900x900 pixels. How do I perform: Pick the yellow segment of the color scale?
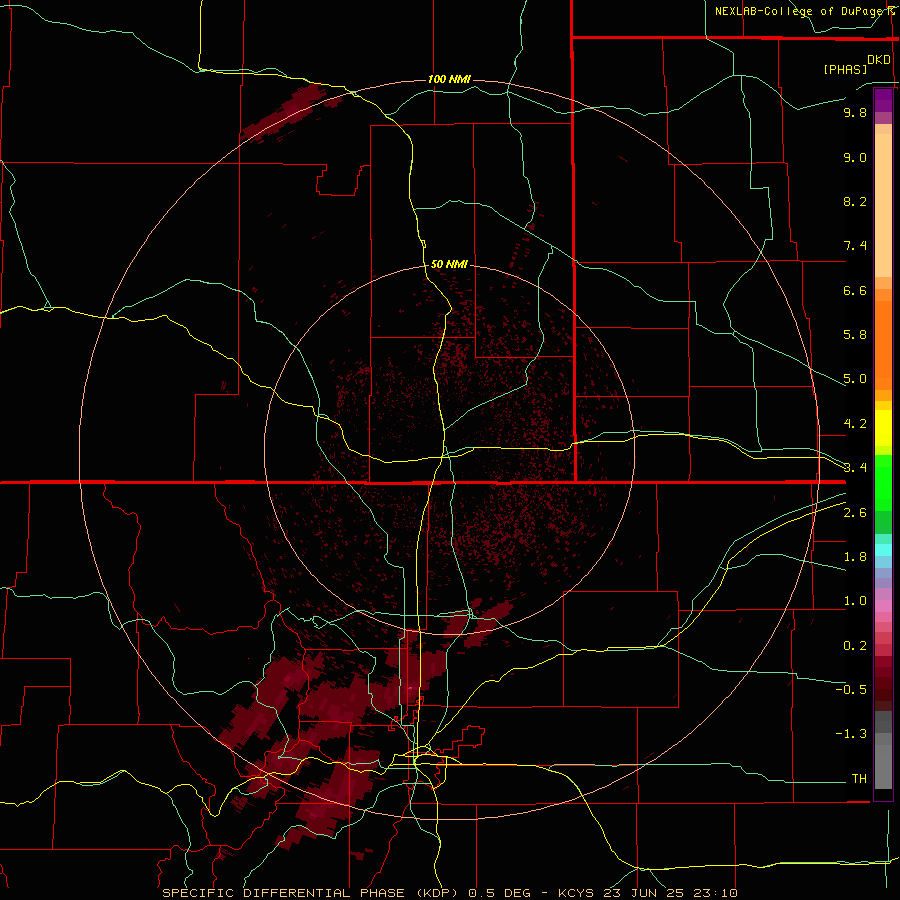point(883,428)
